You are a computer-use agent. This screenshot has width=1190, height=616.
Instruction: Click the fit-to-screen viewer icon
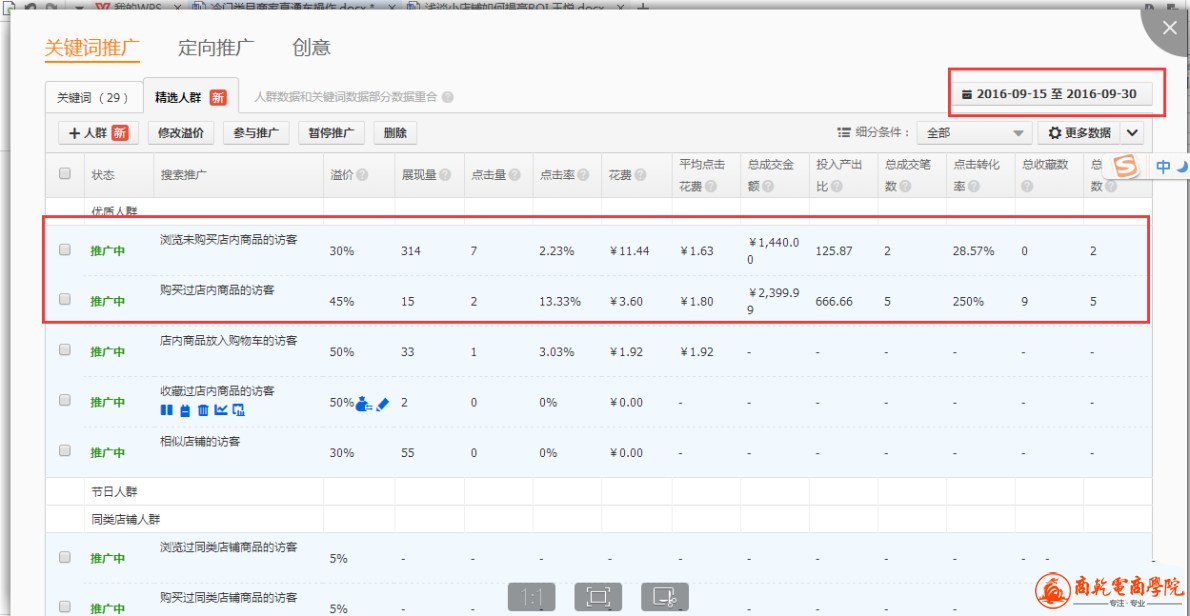tap(598, 597)
